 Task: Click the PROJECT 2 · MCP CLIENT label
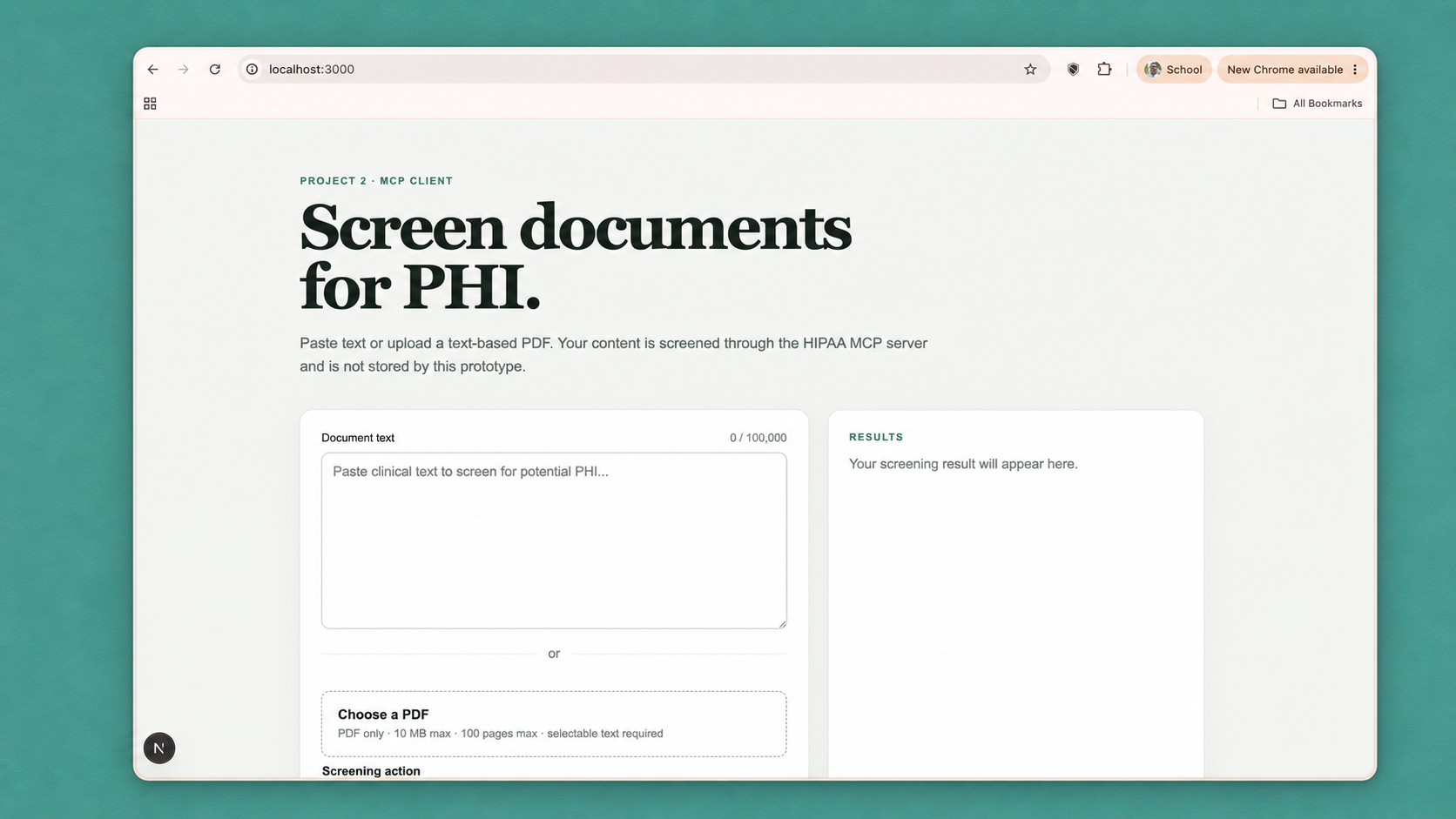click(x=376, y=181)
